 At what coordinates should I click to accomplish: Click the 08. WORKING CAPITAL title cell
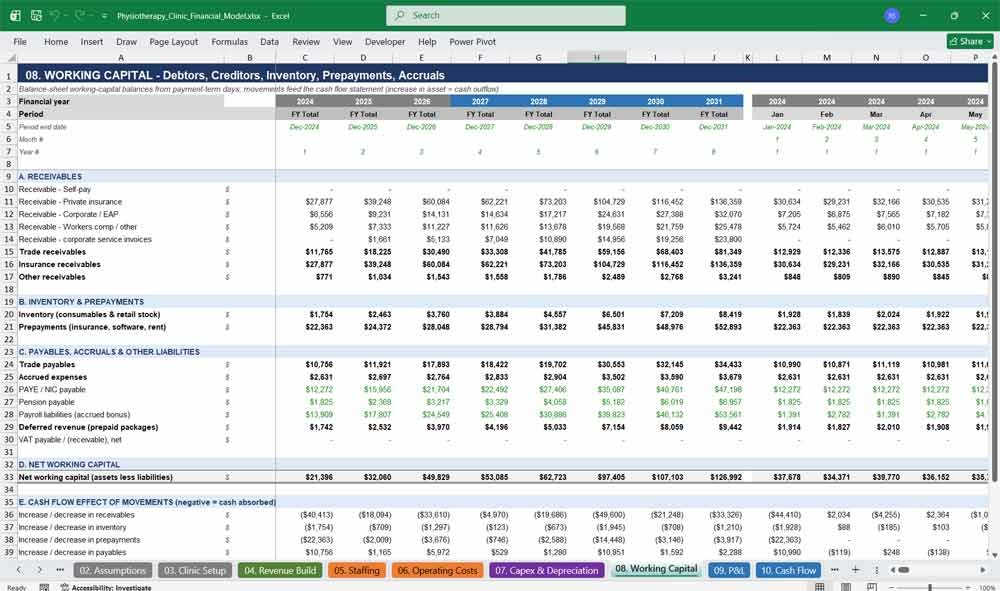tap(235, 75)
